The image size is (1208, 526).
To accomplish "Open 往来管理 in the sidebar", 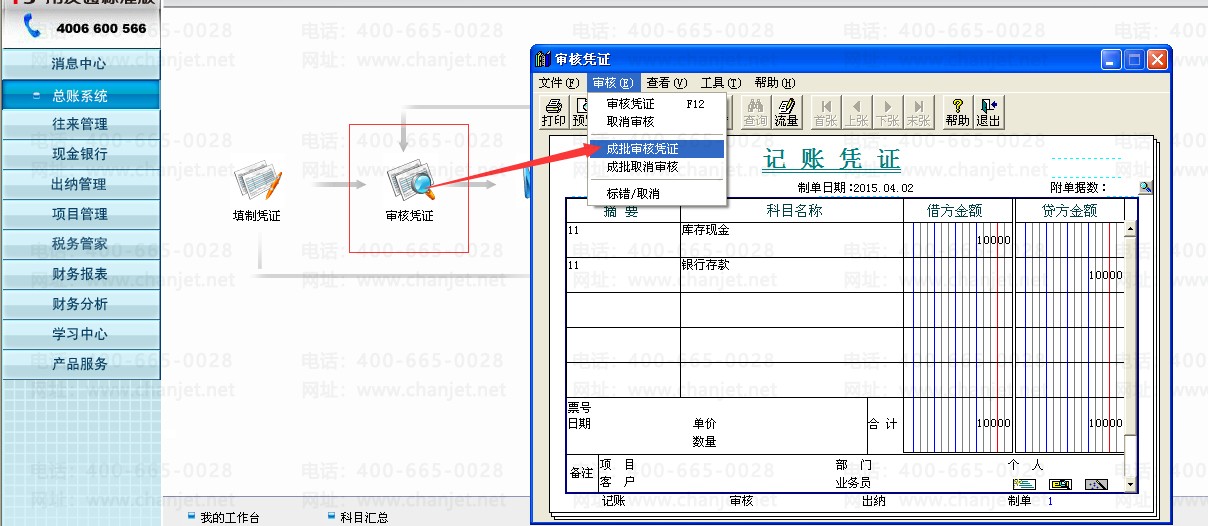I will (x=80, y=124).
